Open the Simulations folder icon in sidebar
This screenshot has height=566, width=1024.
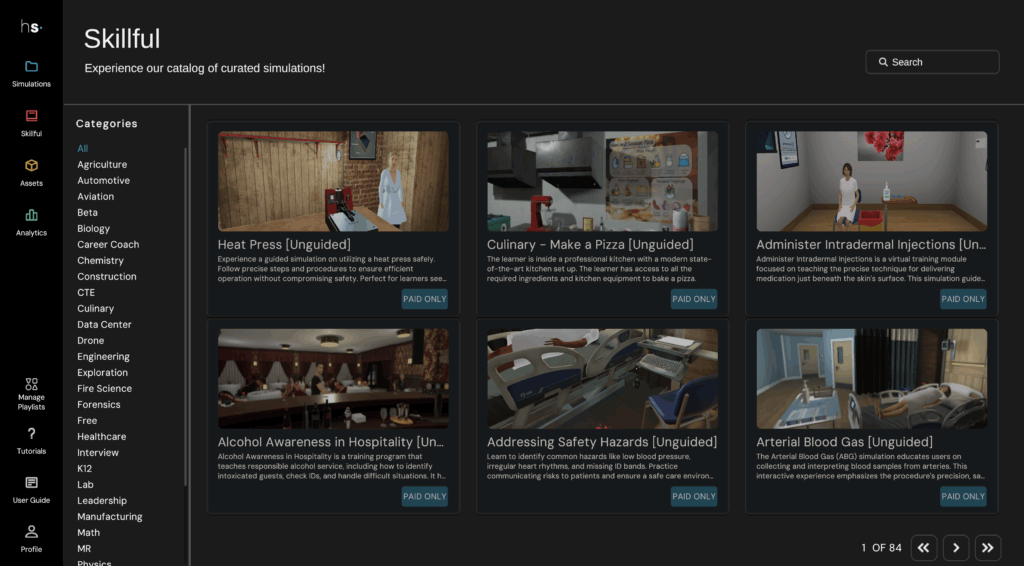[31, 67]
